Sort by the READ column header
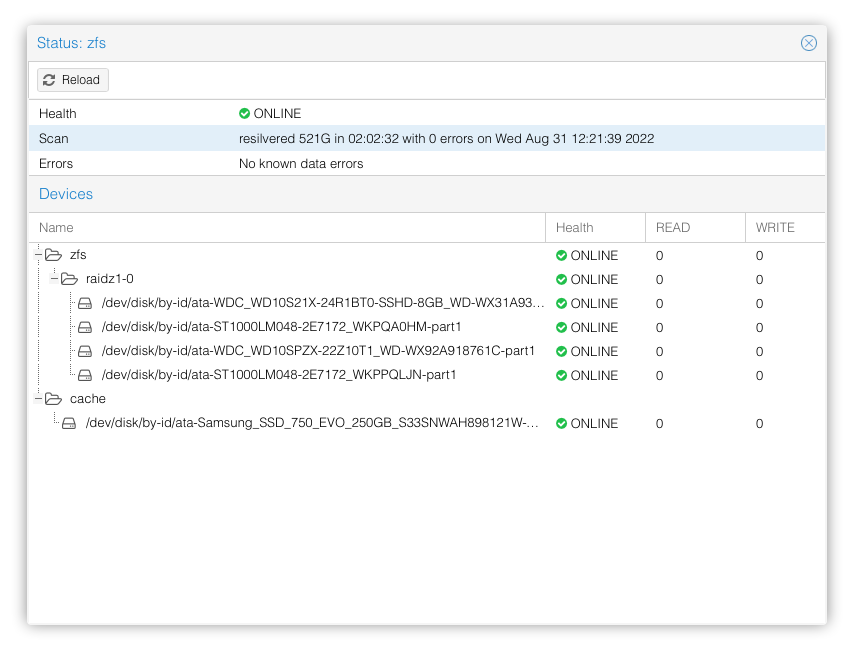 pos(695,227)
